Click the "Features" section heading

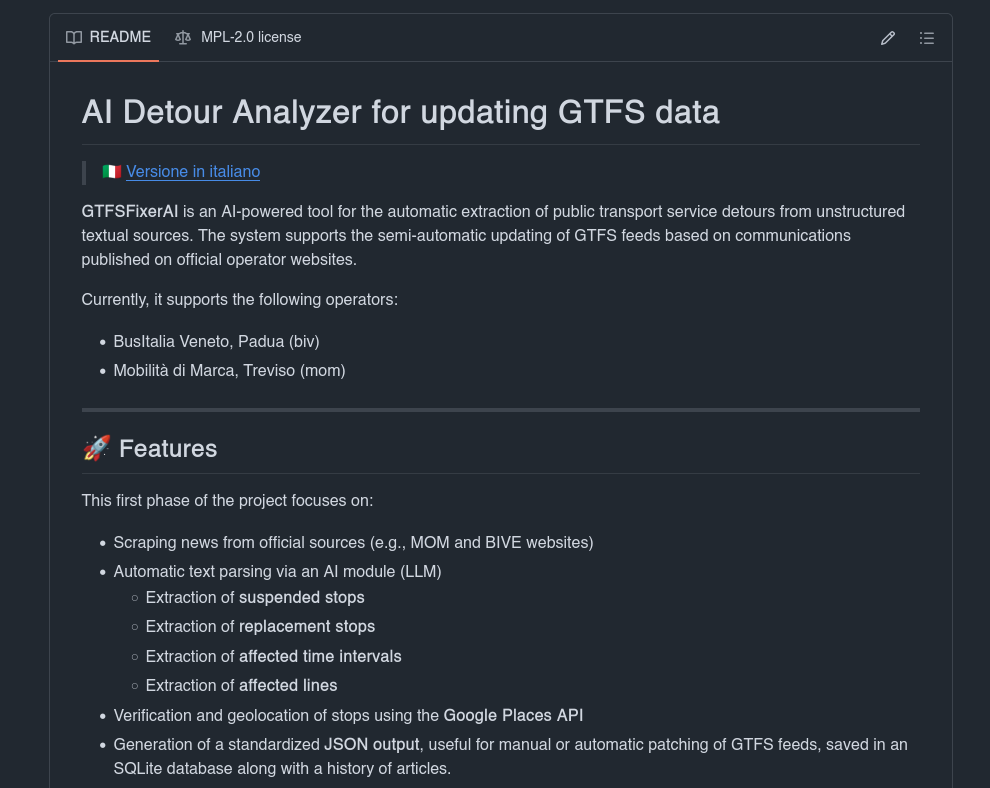click(x=167, y=448)
